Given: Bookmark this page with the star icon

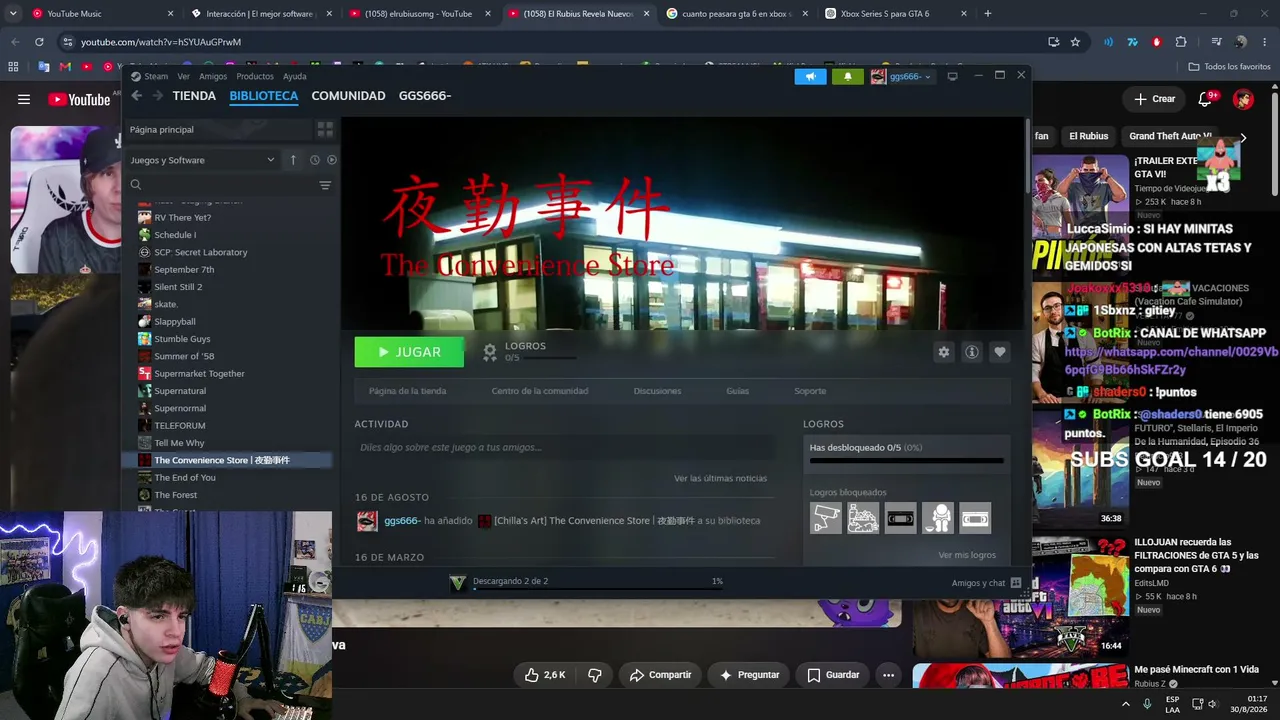Looking at the screenshot, I should (1075, 42).
